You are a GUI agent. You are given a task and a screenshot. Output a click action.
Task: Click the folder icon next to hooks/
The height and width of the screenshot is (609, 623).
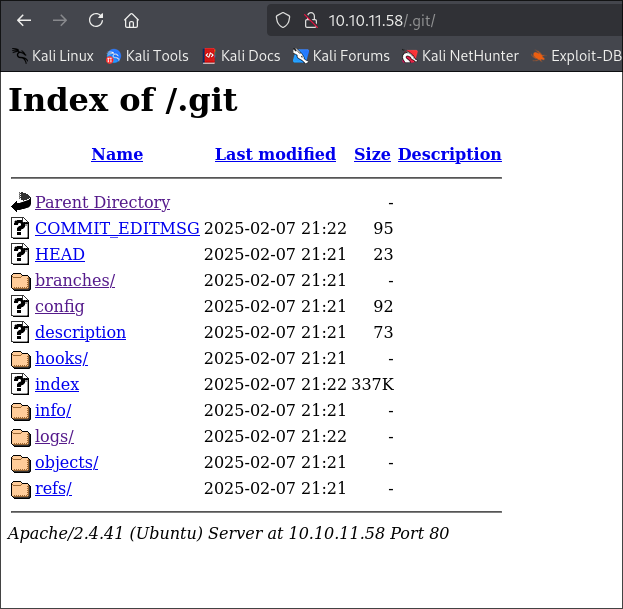(21, 358)
